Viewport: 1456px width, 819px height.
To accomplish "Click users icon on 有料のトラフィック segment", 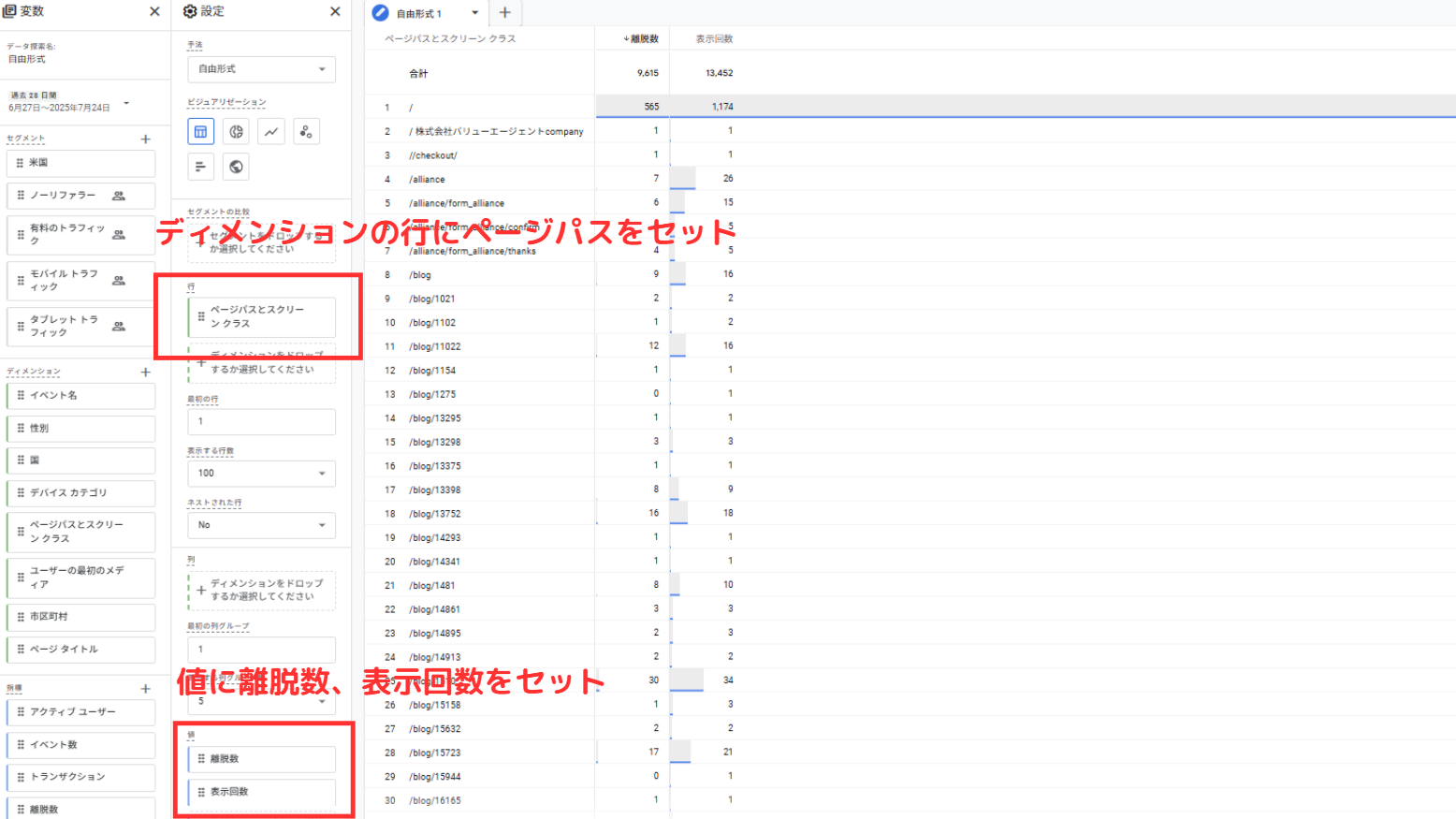I will tap(119, 235).
